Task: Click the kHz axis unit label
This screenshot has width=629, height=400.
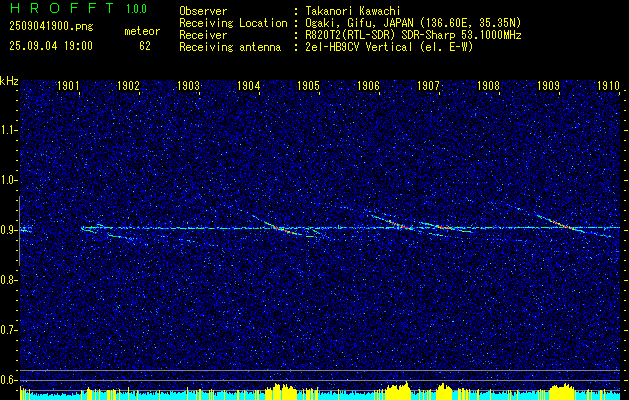Action: 9,81
